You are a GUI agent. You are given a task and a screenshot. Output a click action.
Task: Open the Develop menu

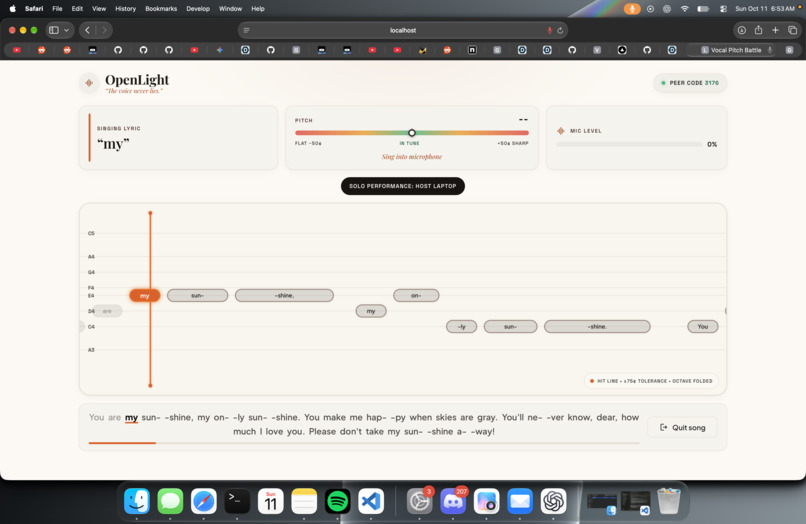coord(198,9)
